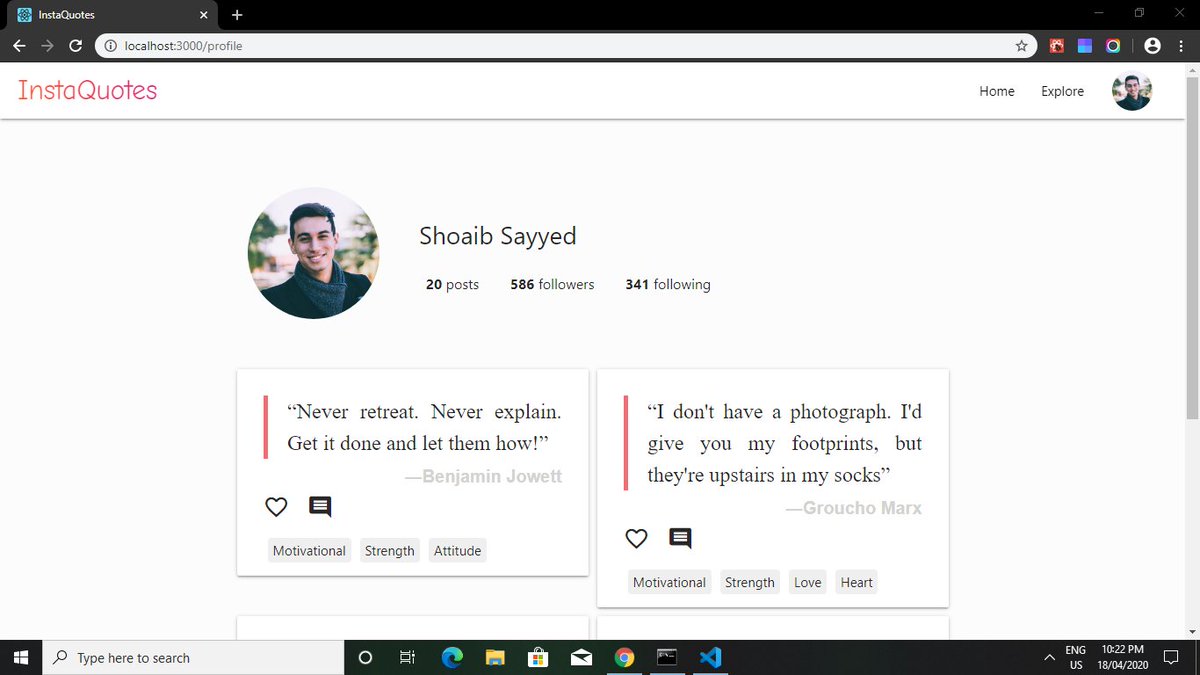Go back with the browser back arrow
The width and height of the screenshot is (1200, 675).
coord(19,46)
